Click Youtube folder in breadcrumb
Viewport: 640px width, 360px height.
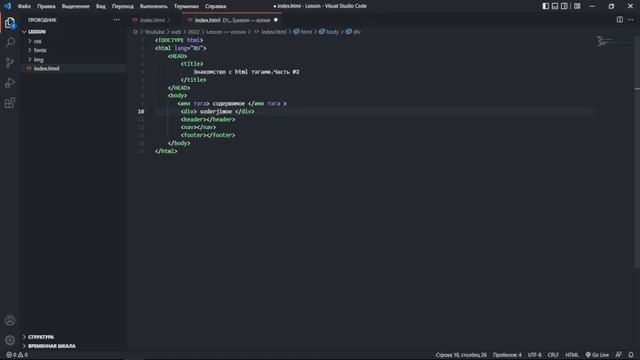point(155,32)
